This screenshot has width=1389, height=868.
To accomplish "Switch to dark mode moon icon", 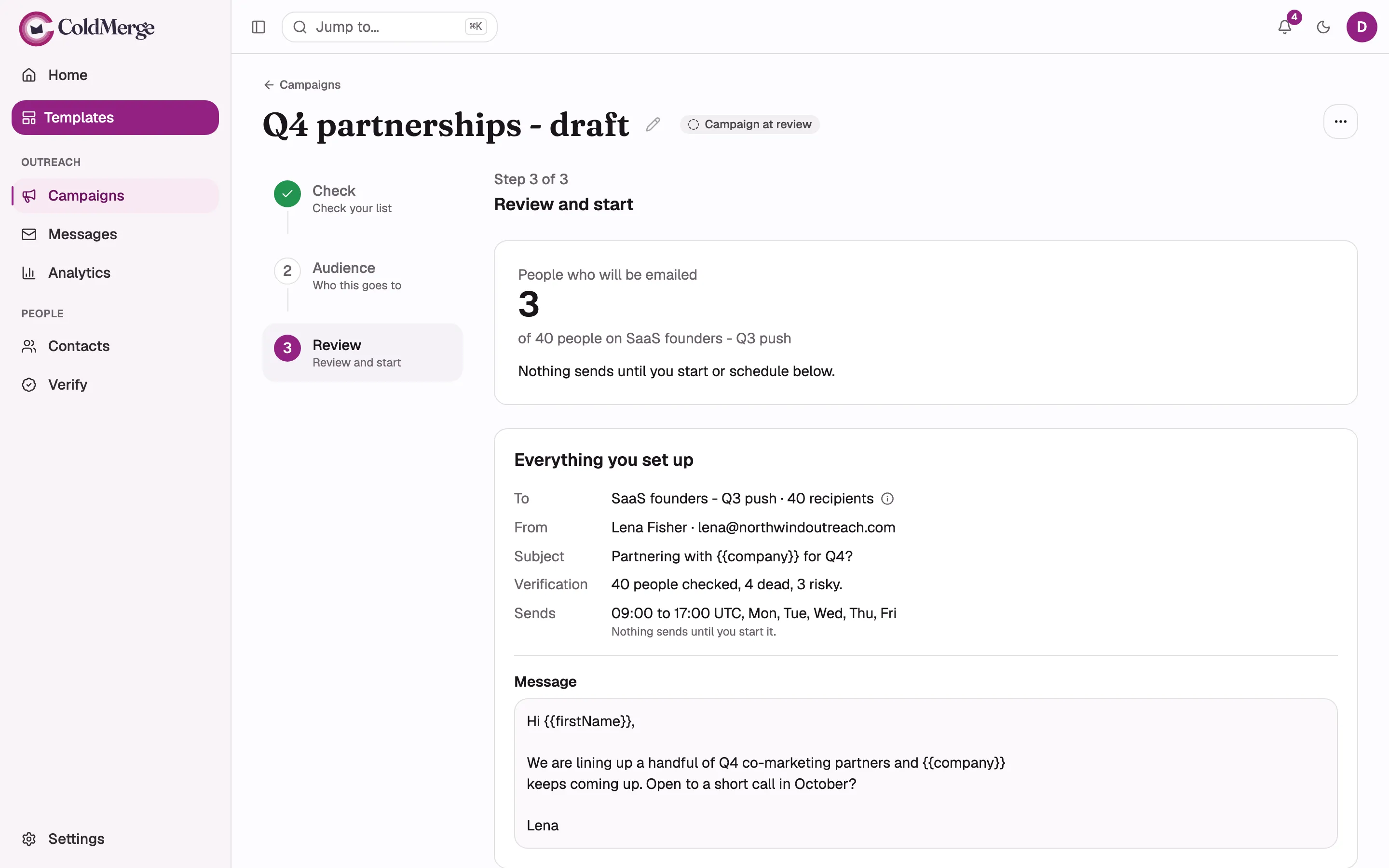I will (1323, 27).
